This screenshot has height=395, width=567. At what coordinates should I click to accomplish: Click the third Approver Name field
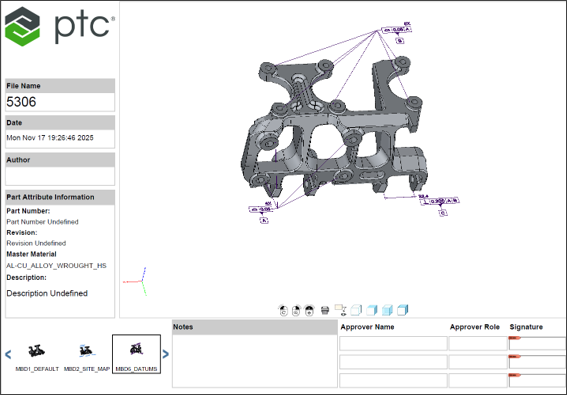click(393, 381)
